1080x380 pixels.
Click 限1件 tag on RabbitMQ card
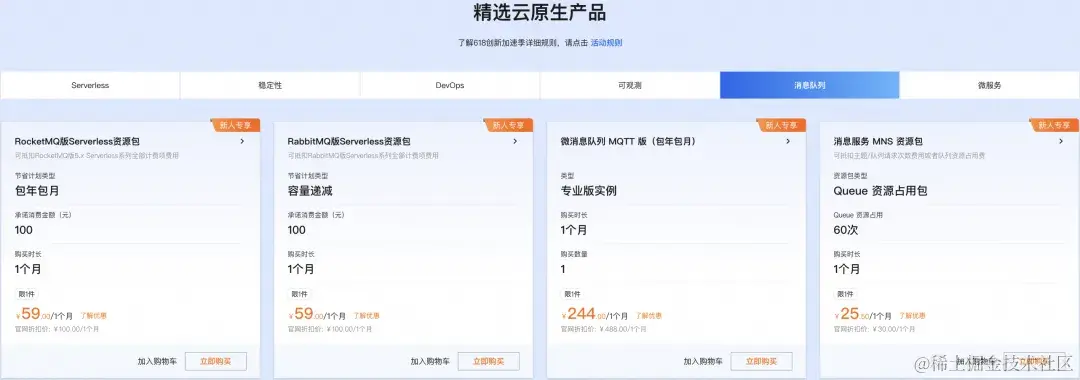299,294
